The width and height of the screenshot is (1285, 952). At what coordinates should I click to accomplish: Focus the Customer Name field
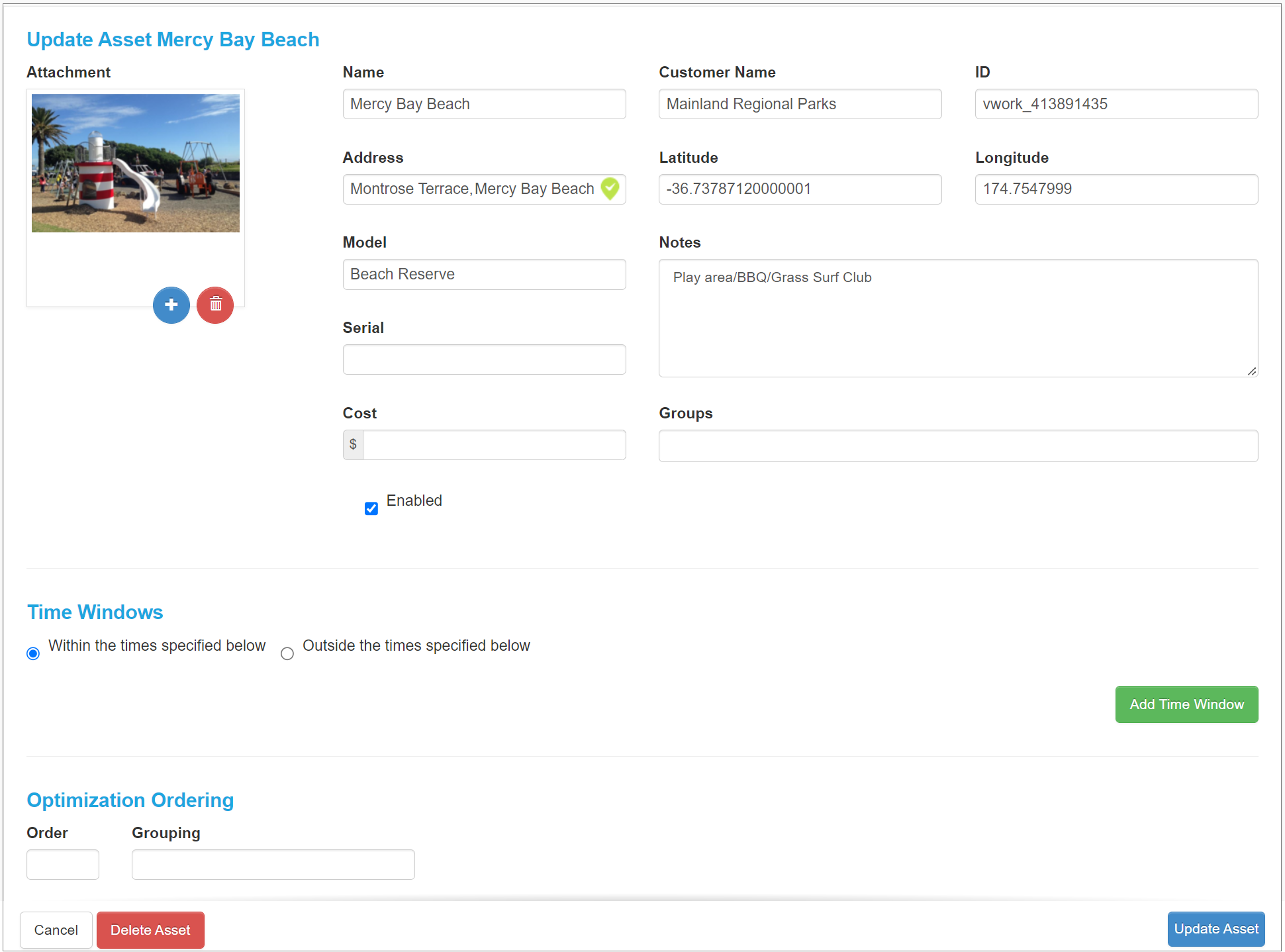coord(800,104)
